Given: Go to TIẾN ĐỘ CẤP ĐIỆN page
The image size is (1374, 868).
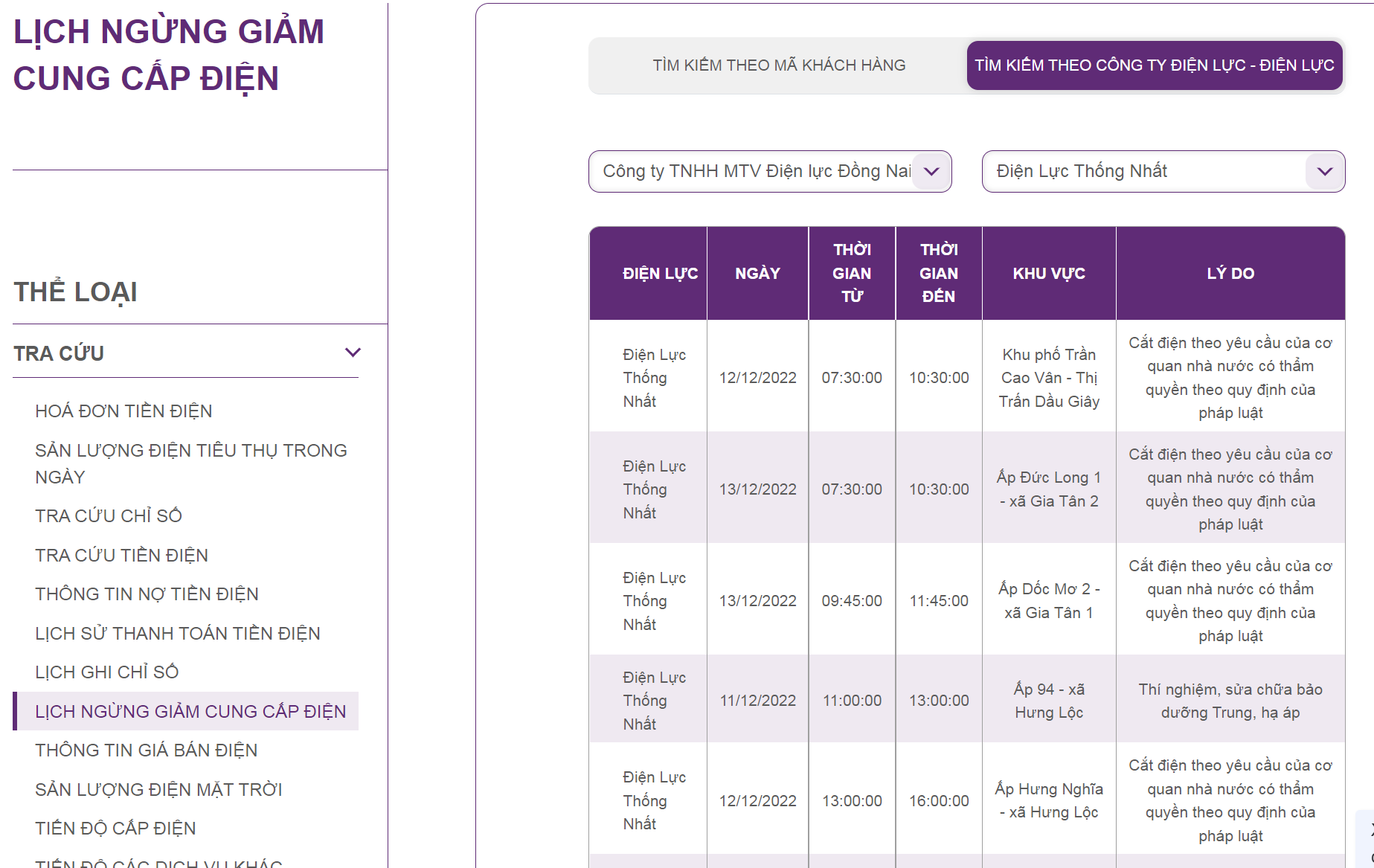Looking at the screenshot, I should [115, 828].
